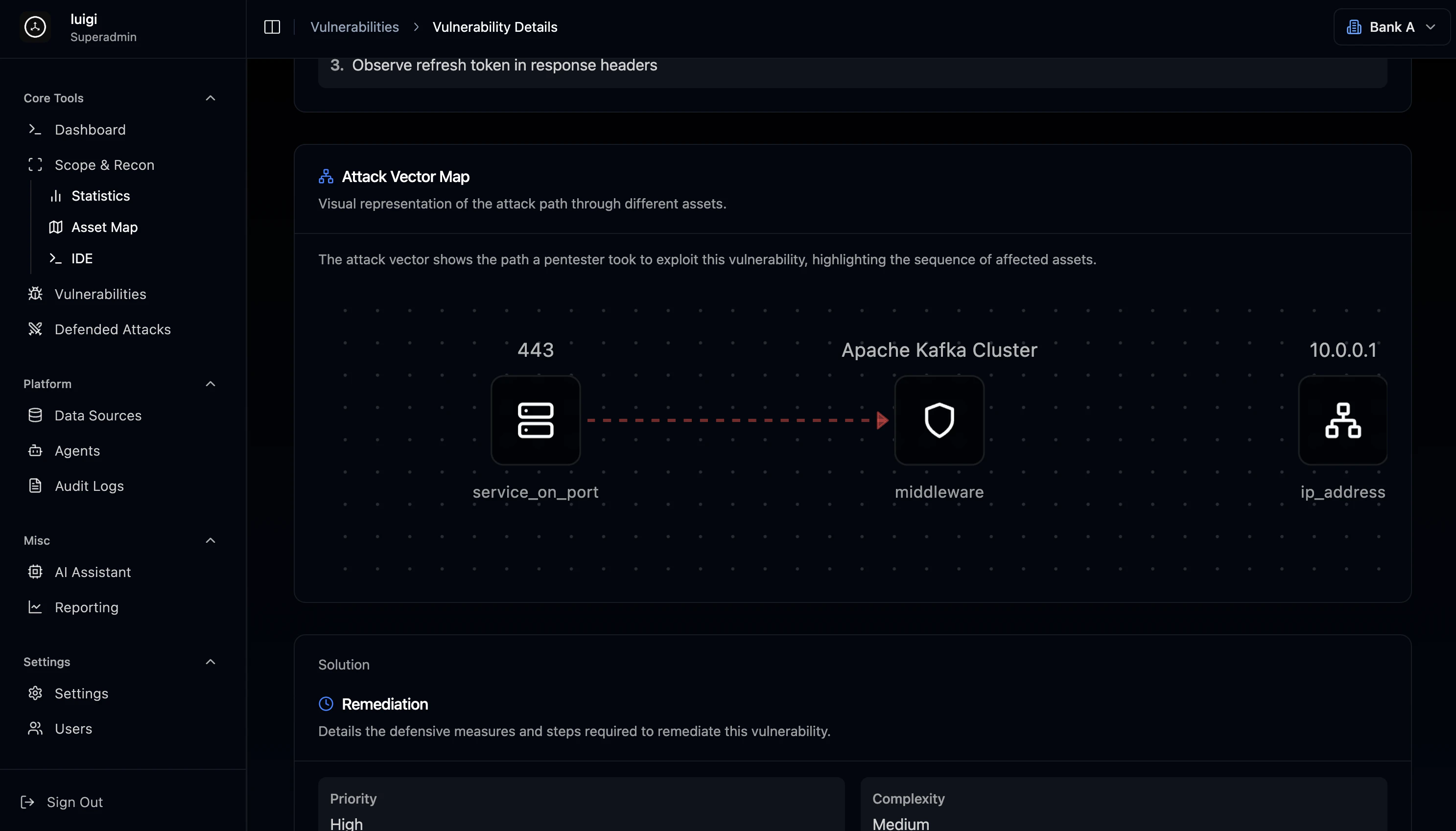Screen dimensions: 1456x831
Task: Open Defended Attacks
Action: [x=113, y=329]
